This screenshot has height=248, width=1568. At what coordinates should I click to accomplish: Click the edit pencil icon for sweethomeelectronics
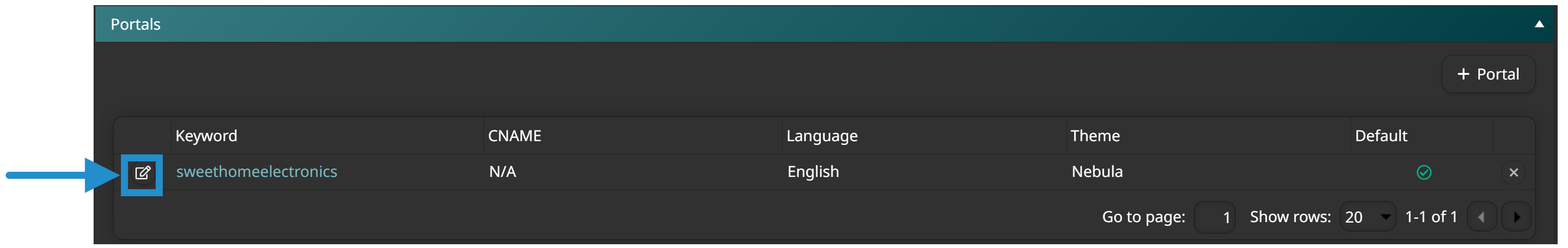pos(143,174)
